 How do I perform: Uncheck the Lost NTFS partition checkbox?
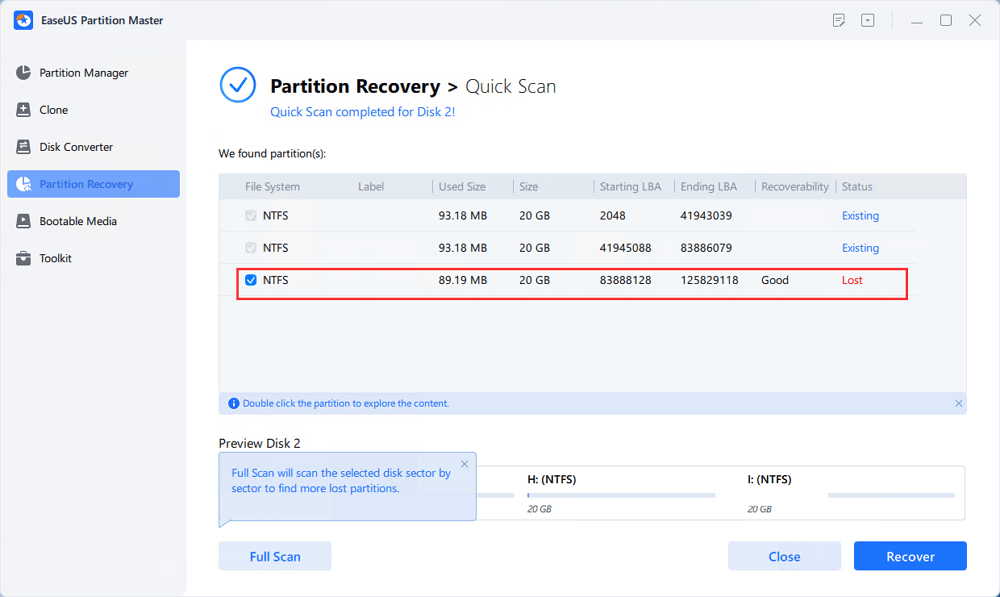pos(251,280)
